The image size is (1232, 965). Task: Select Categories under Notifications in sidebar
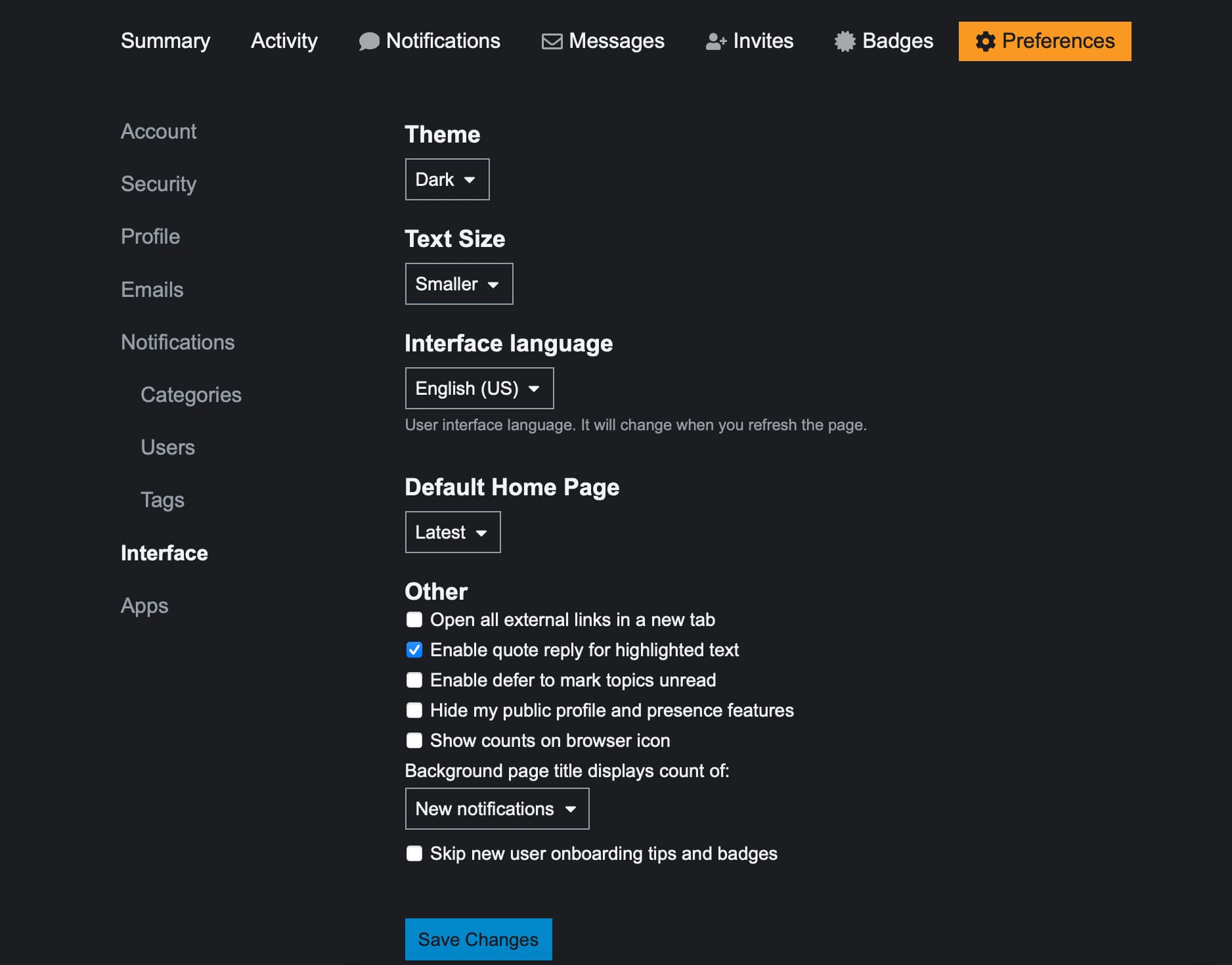190,395
